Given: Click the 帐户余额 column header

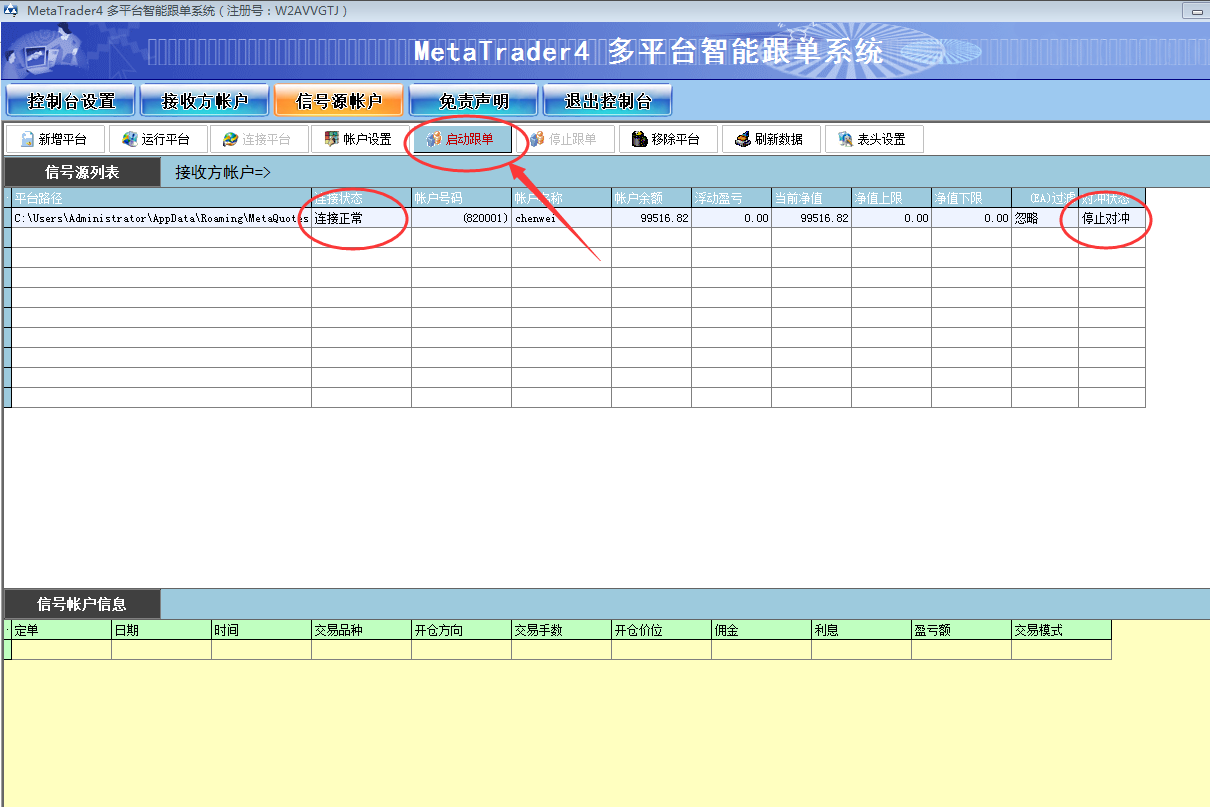Looking at the screenshot, I should coord(651,197).
